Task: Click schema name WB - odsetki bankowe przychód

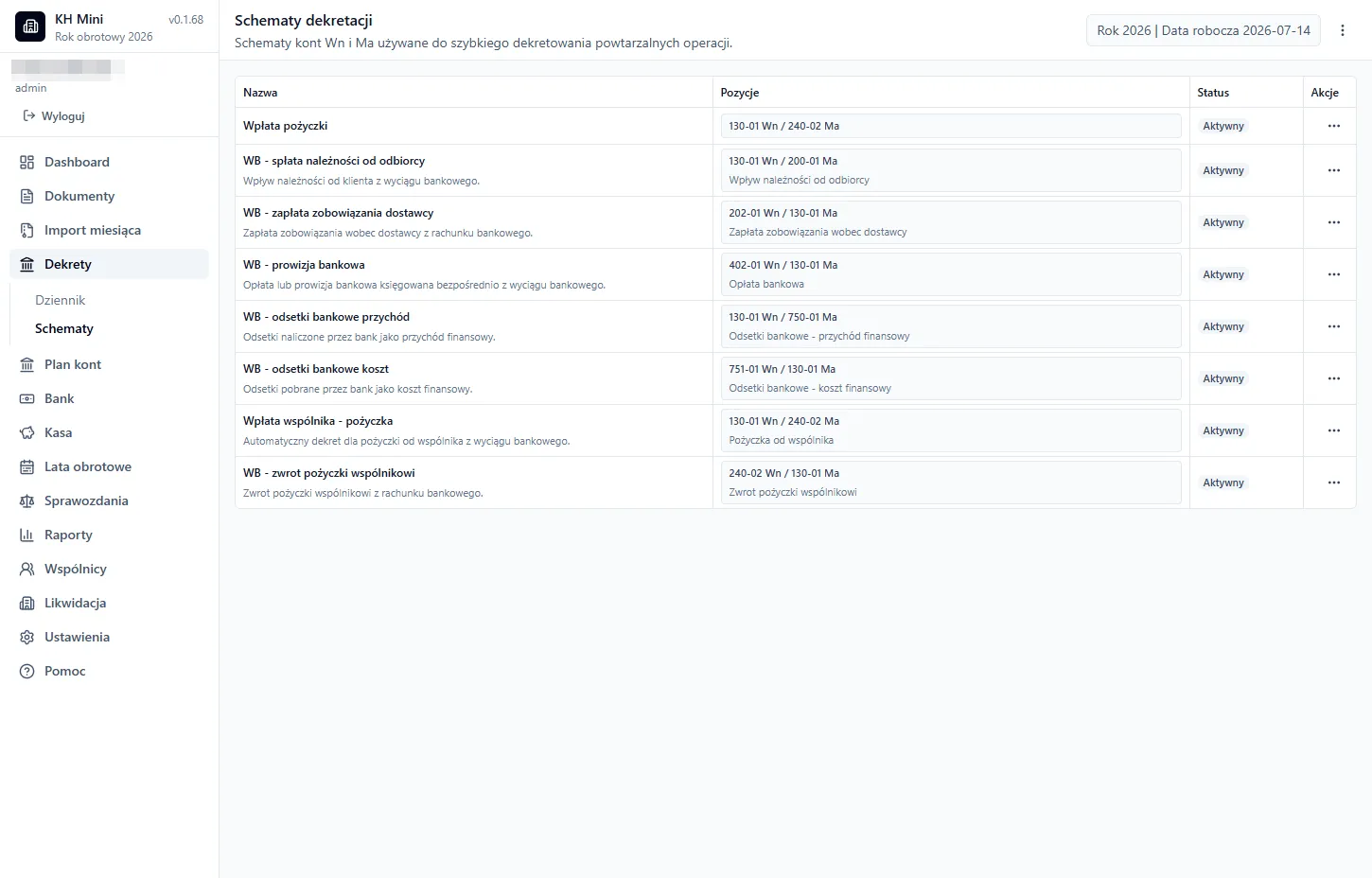Action: coord(326,317)
